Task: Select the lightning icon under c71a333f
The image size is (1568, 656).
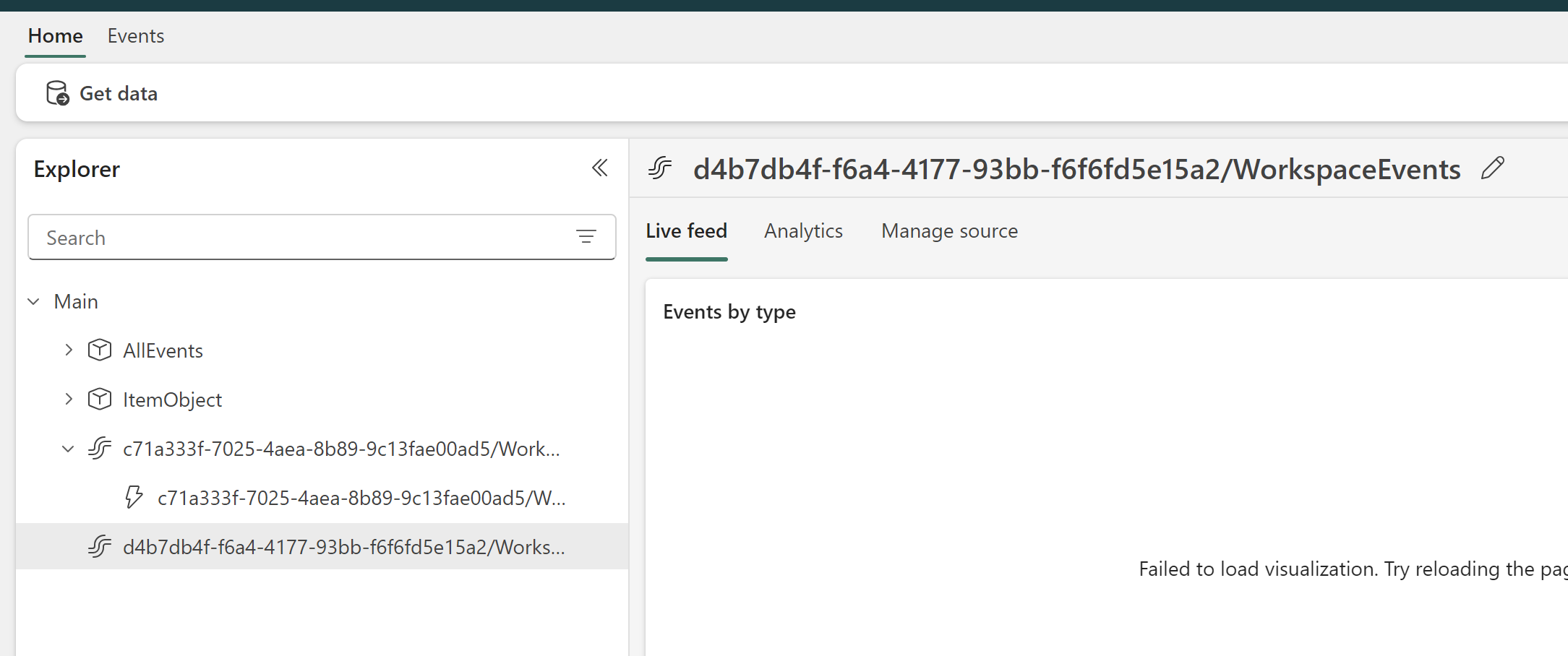Action: pyautogui.click(x=133, y=497)
